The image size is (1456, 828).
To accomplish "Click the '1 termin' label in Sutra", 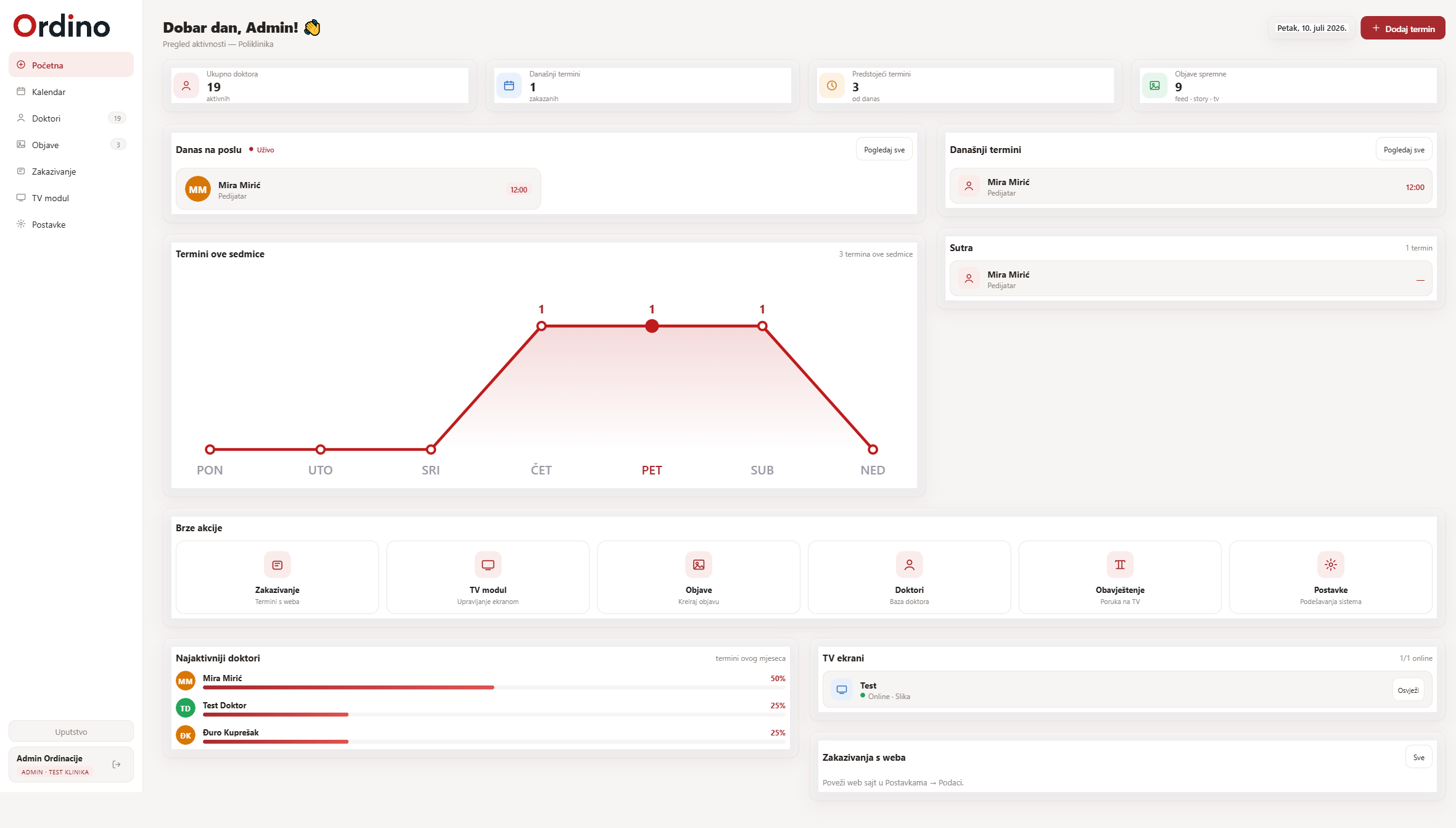I will click(x=1419, y=248).
